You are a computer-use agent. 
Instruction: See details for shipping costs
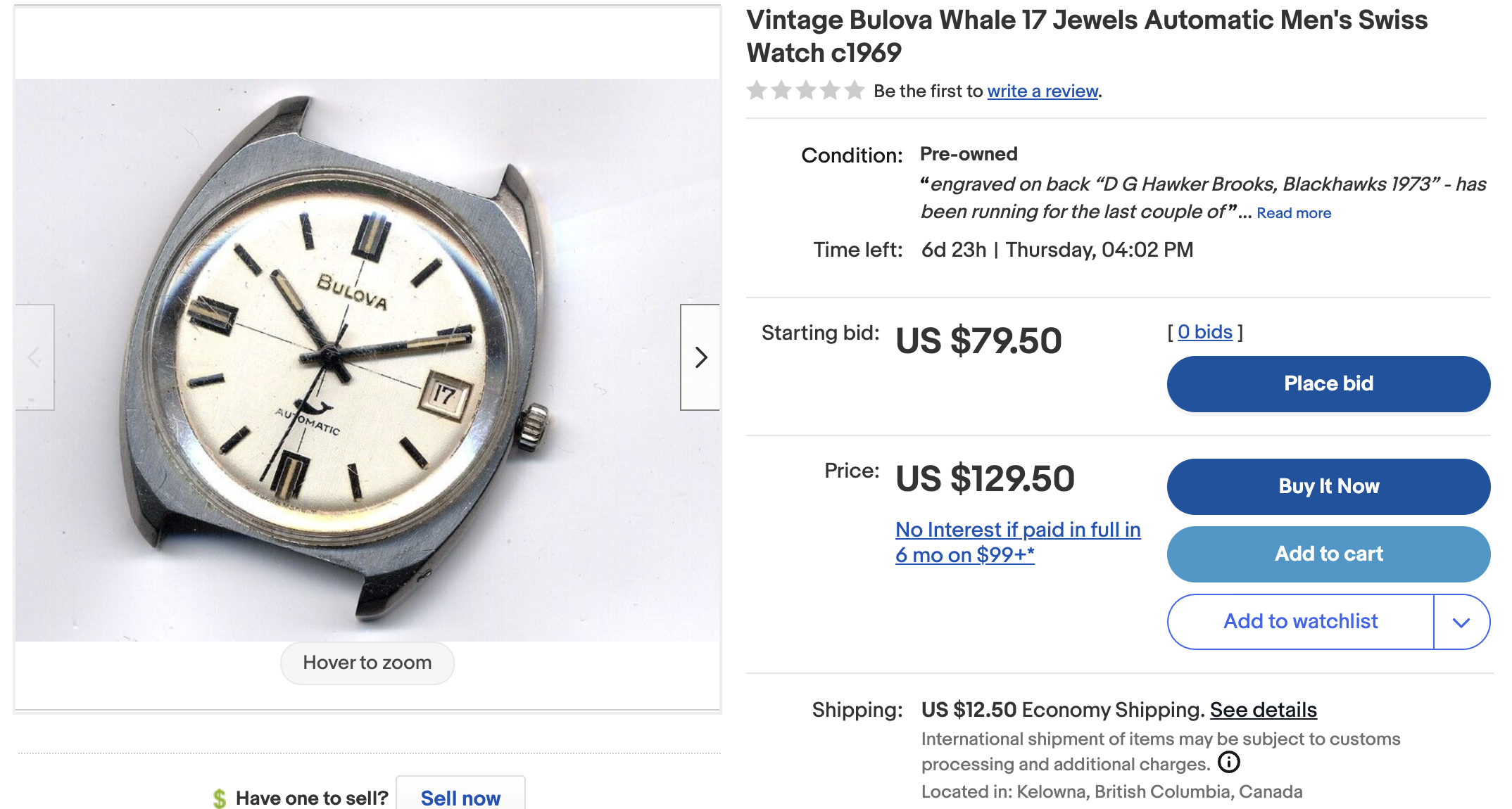point(1264,710)
